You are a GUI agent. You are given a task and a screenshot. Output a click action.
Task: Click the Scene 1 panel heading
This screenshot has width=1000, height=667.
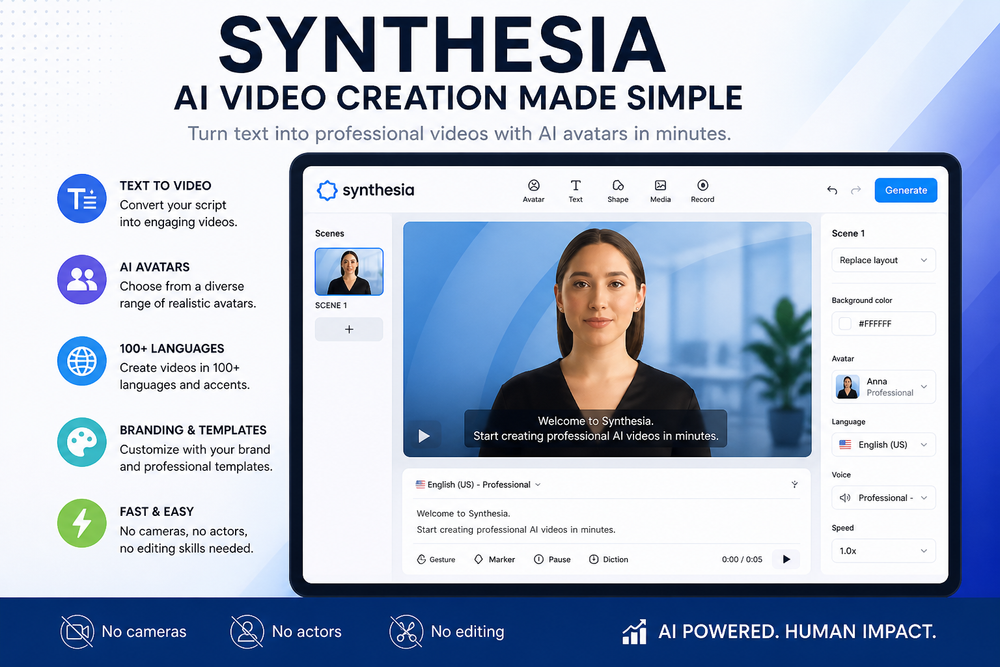(848, 233)
